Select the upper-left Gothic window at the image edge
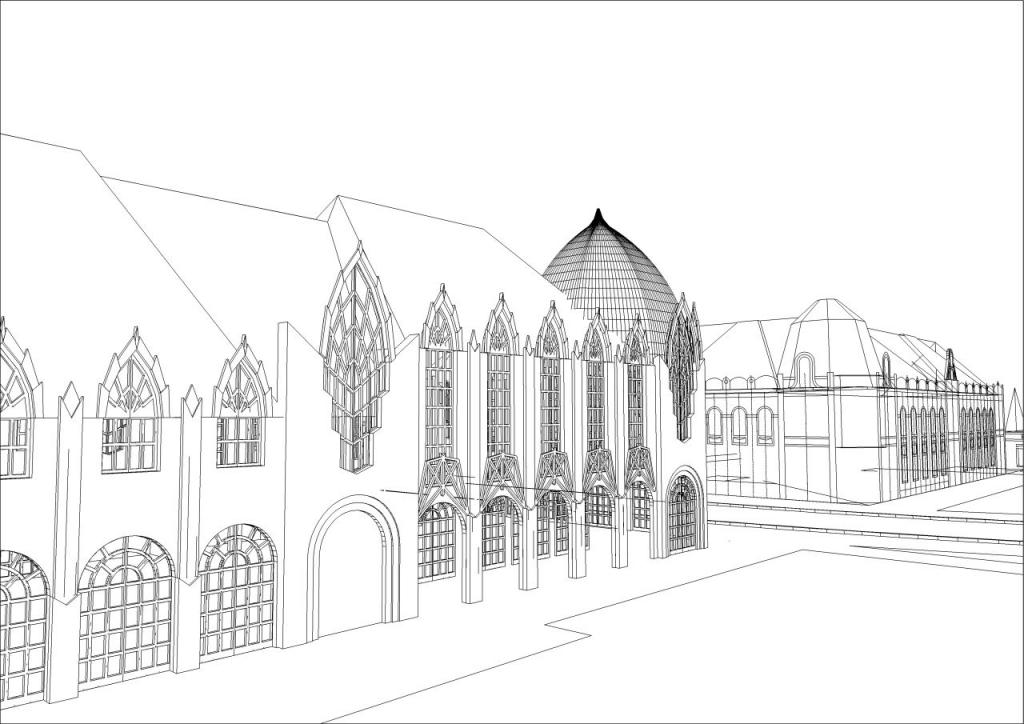 [x=14, y=410]
